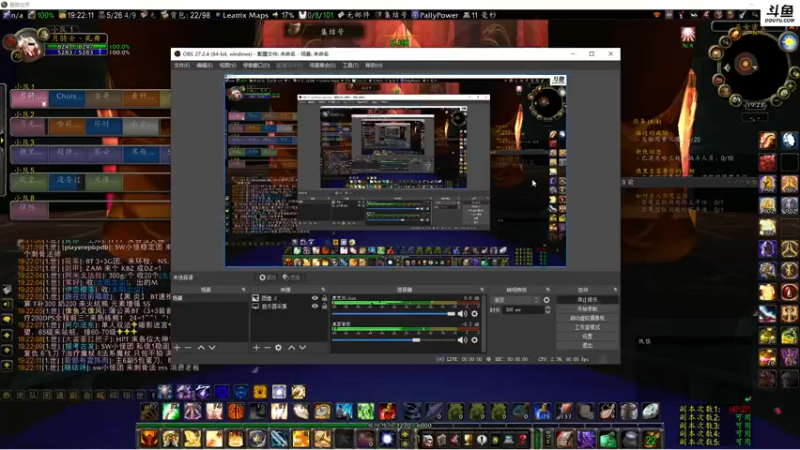The width and height of the screenshot is (800, 450).
Task: Click the OBS preview canvas
Action: click(x=395, y=171)
